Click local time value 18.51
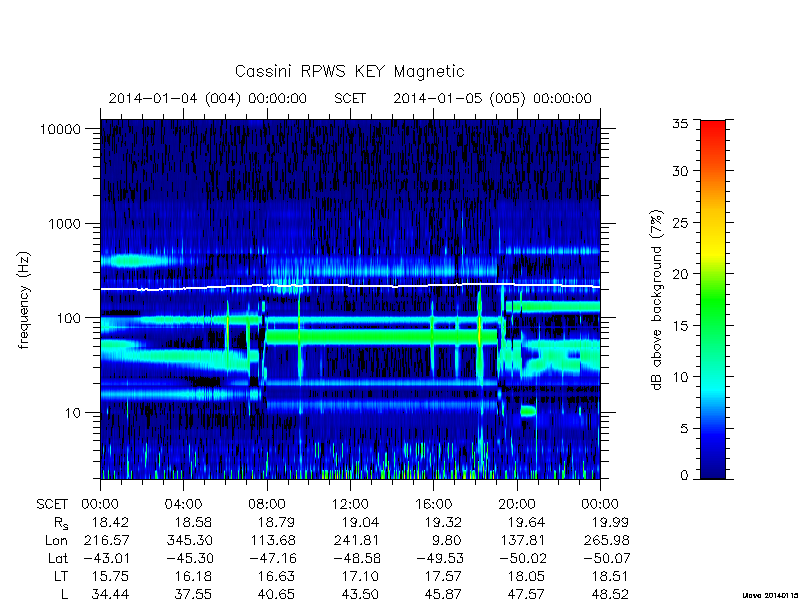 610,576
